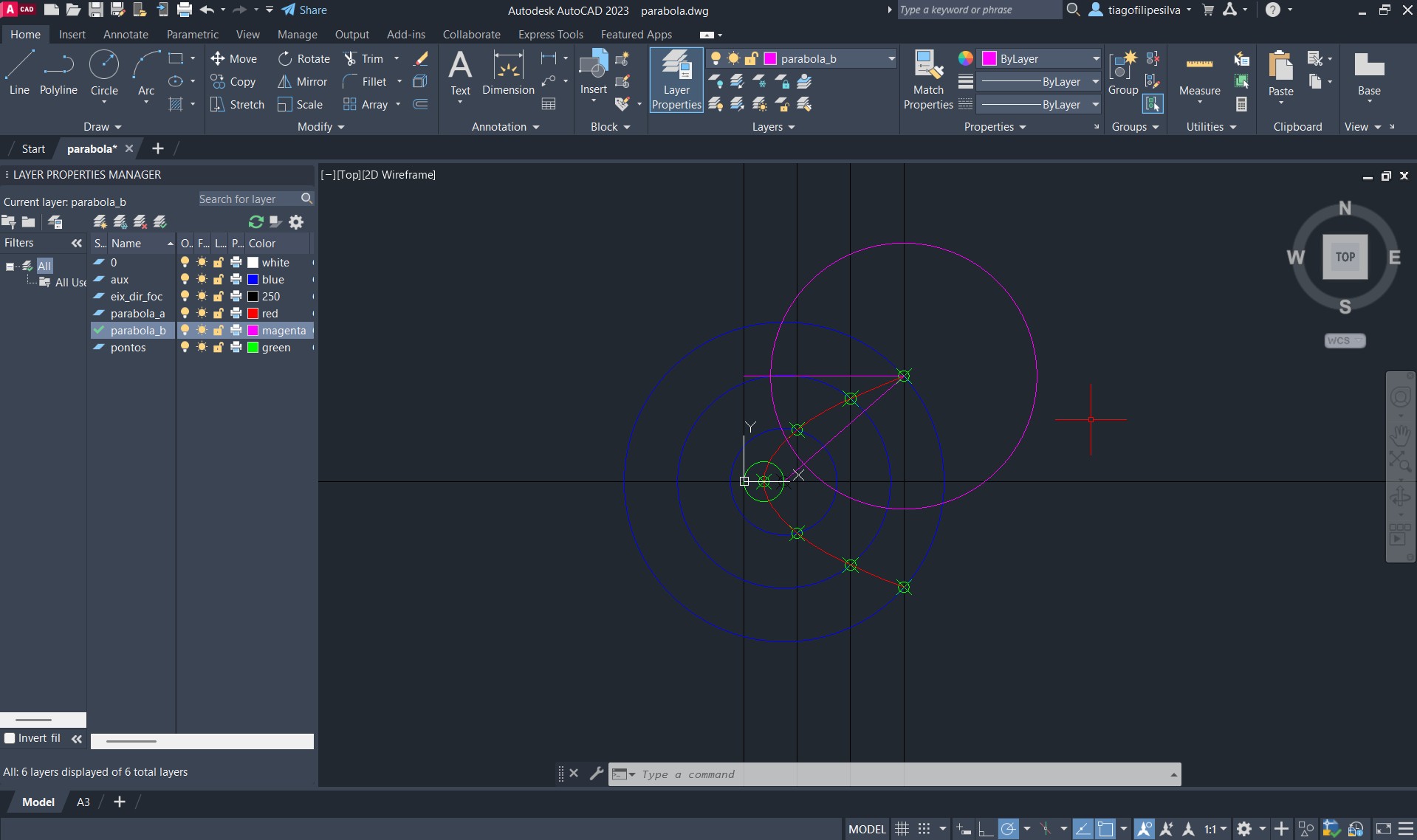The width and height of the screenshot is (1417, 840).
Task: Click the Trim tool
Action: click(364, 59)
